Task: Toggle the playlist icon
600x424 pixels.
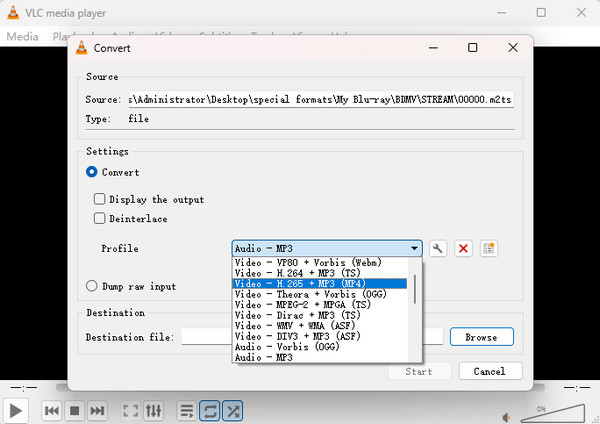Action: click(x=187, y=411)
